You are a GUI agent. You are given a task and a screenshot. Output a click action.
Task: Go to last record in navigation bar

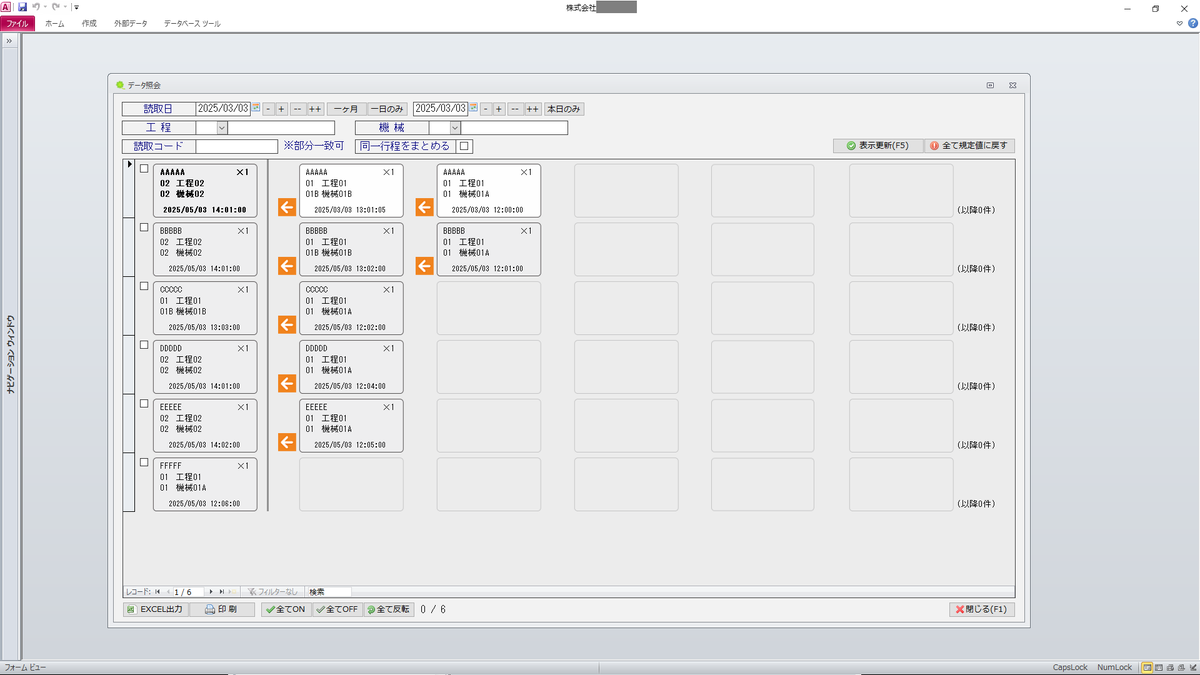click(x=221, y=592)
